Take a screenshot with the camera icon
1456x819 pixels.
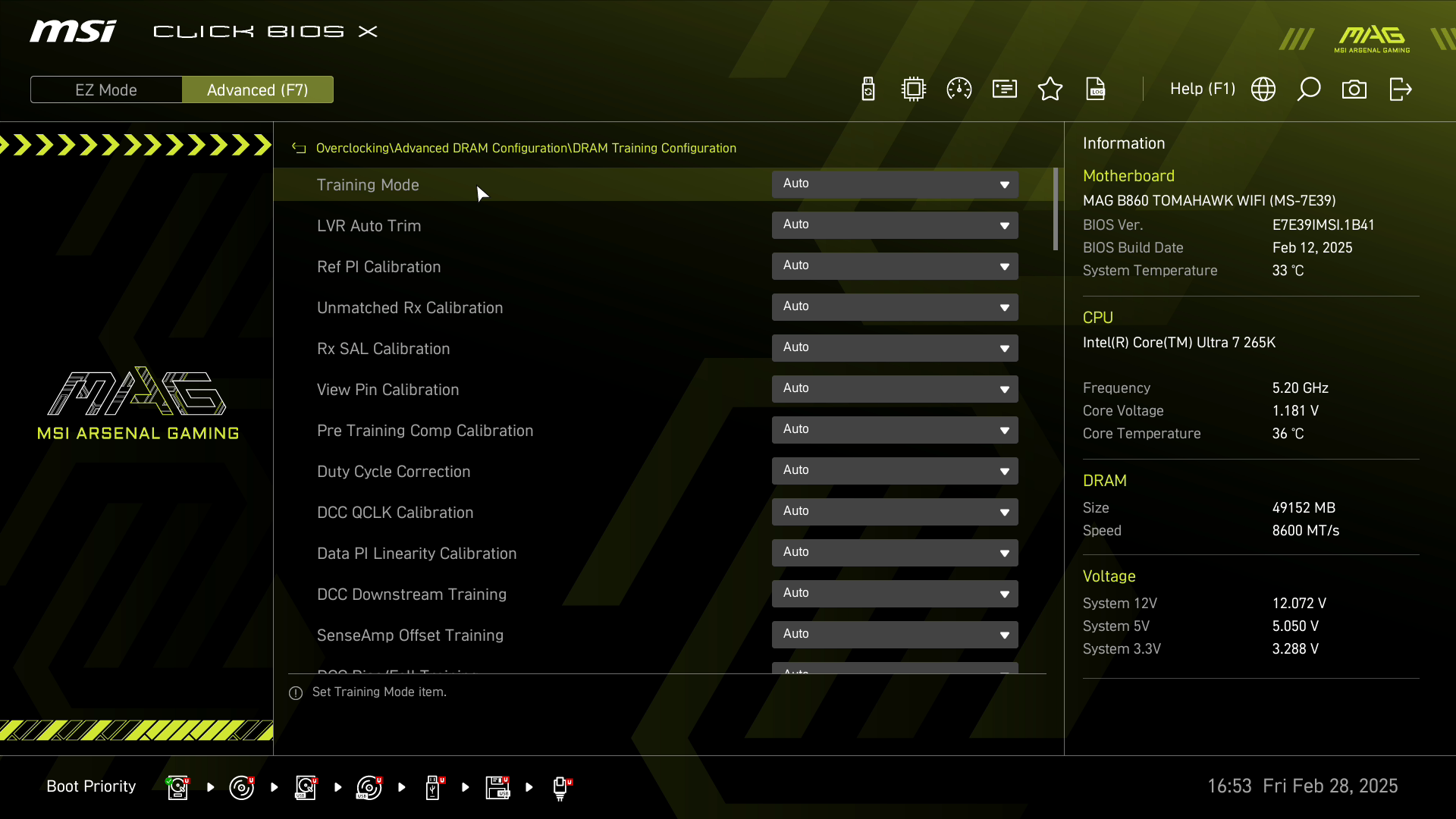coord(1354,89)
